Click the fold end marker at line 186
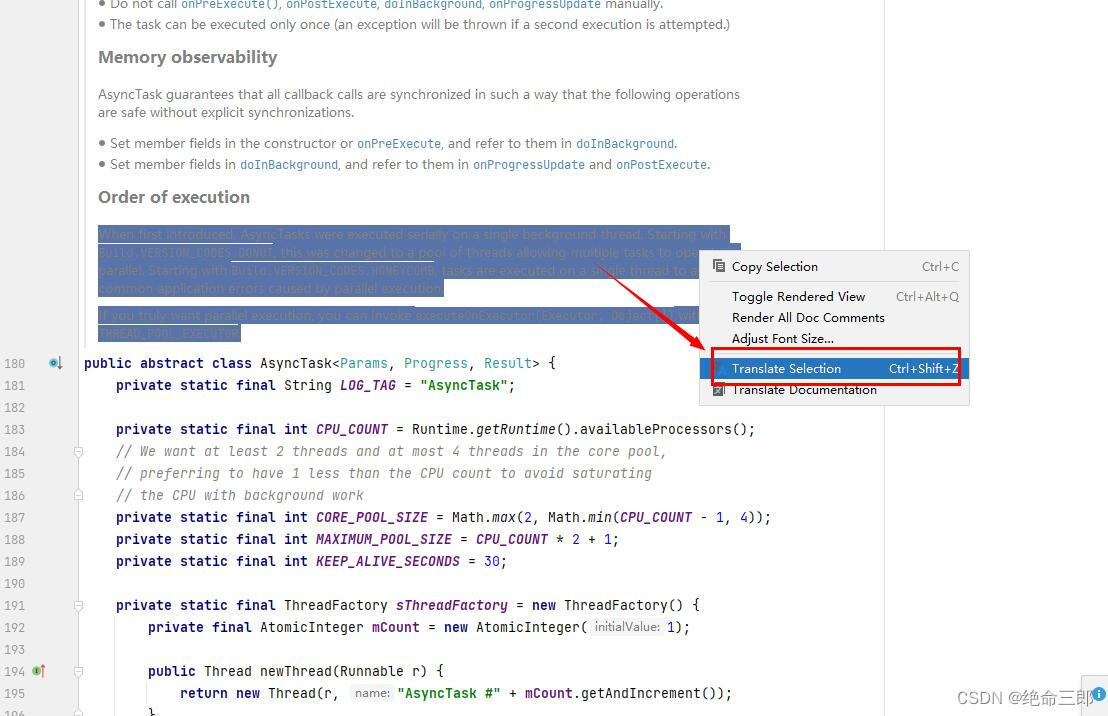This screenshot has height=716, width=1108. pos(78,495)
